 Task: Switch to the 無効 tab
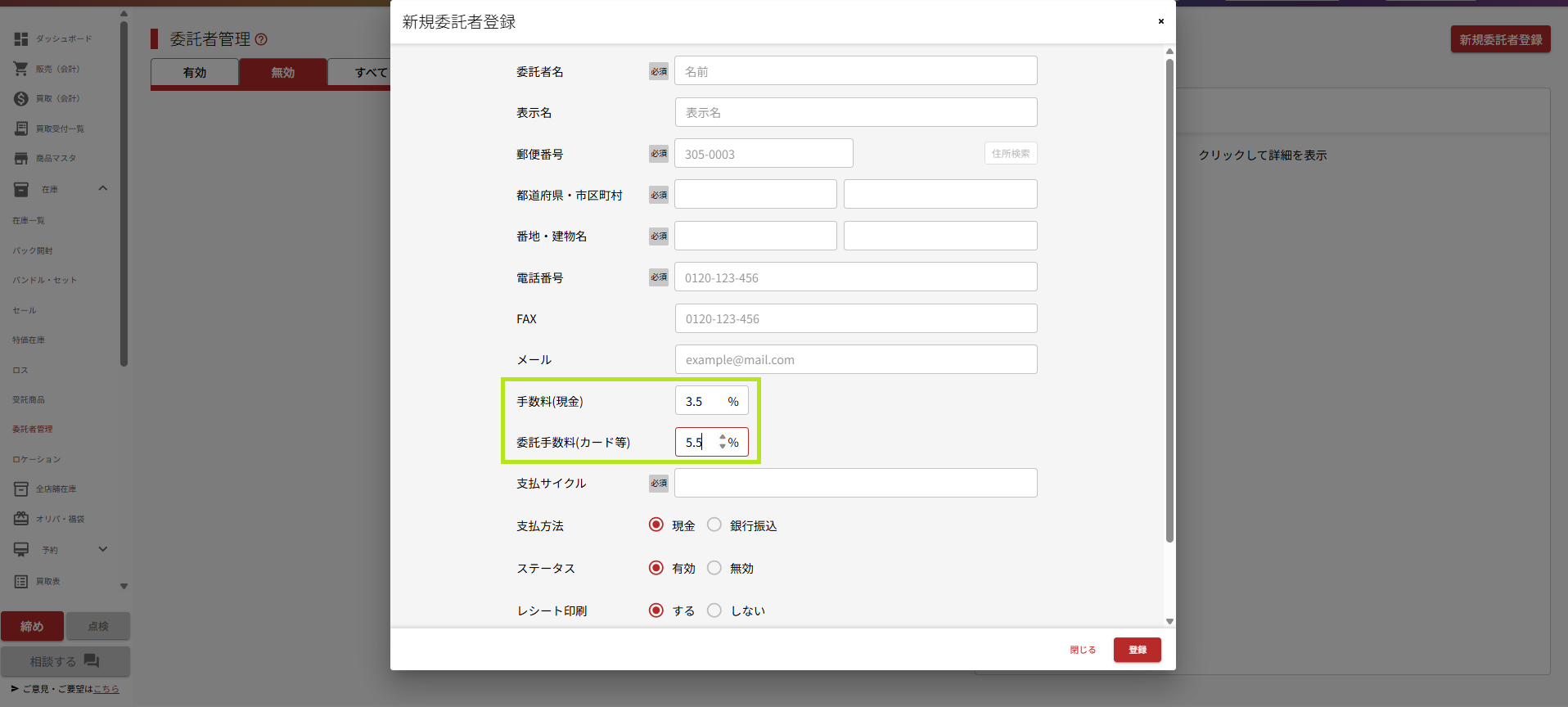coord(283,73)
